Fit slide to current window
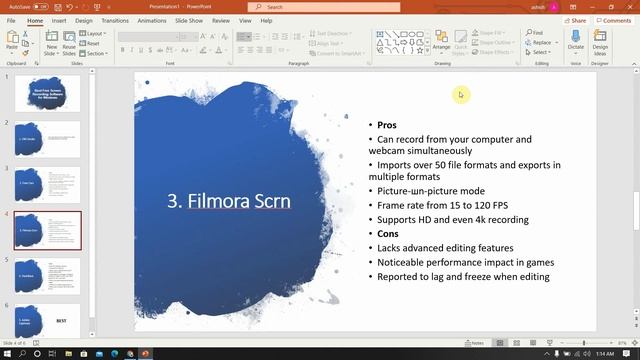Screen dimensions: 640x360 coord(635,343)
